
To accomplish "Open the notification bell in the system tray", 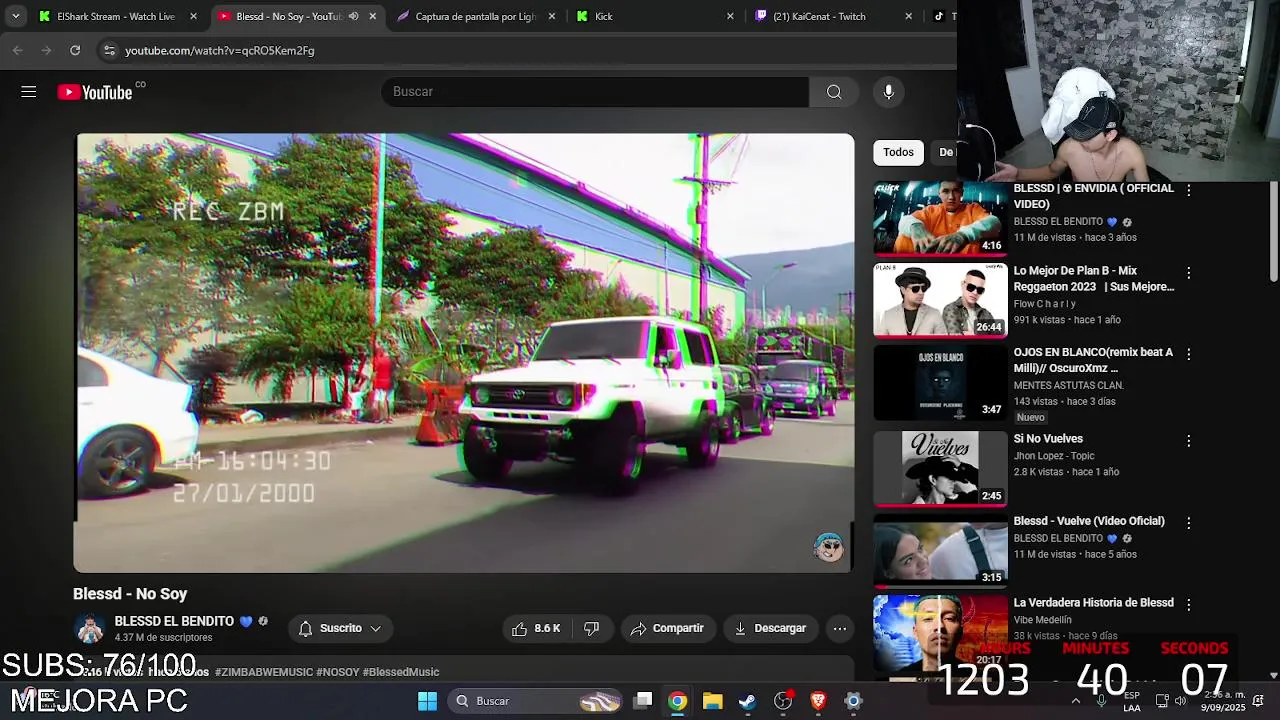I will (1258, 701).
